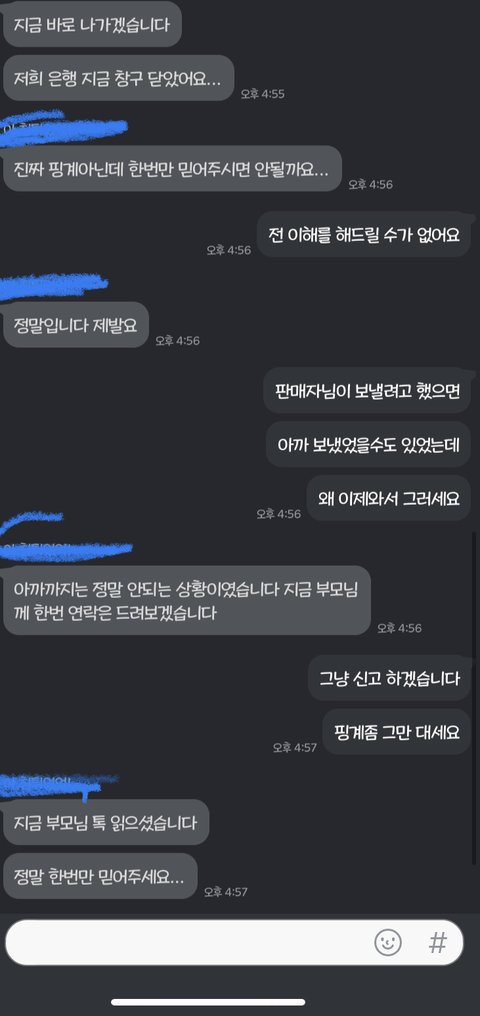The height and width of the screenshot is (1016, 480).
Task: Tap the sent message '전 이해를 해드릴 수가 없어요'
Action: (363, 234)
